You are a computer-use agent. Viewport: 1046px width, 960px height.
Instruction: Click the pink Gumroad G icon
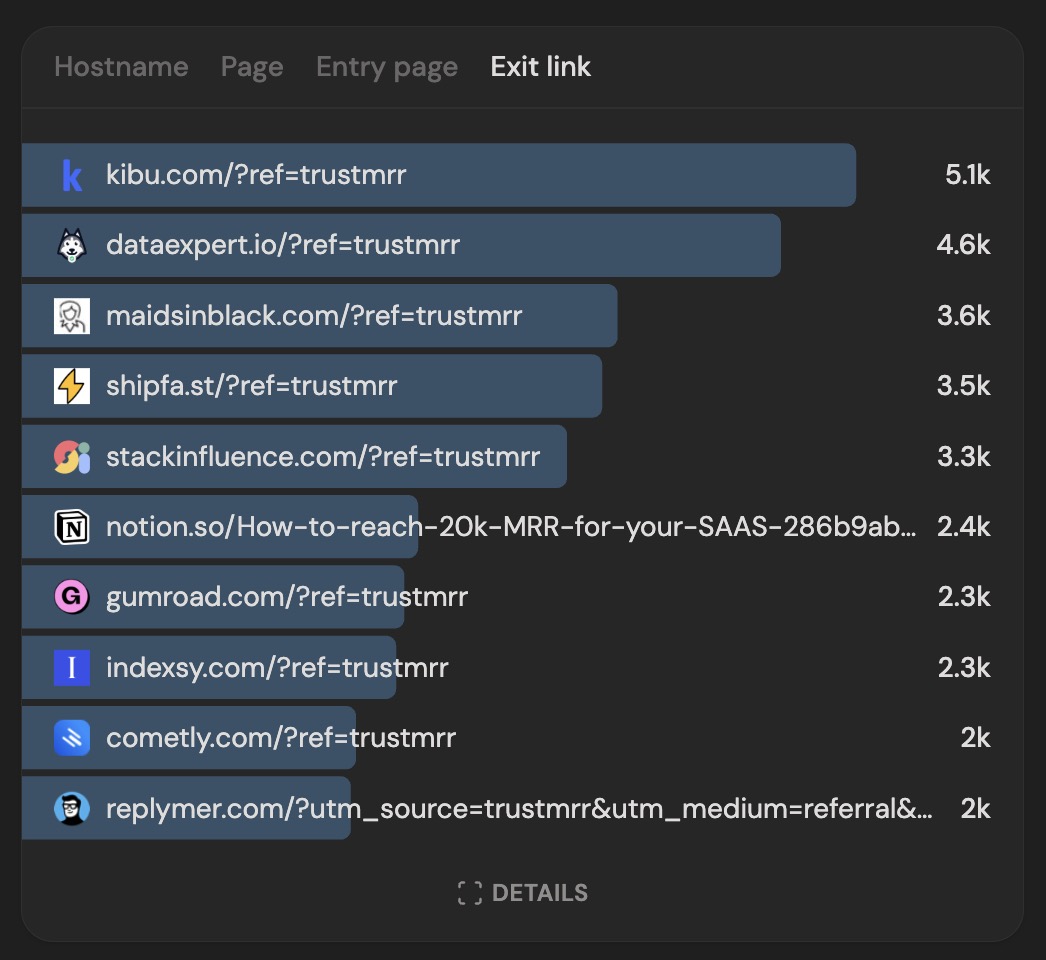[x=72, y=596]
